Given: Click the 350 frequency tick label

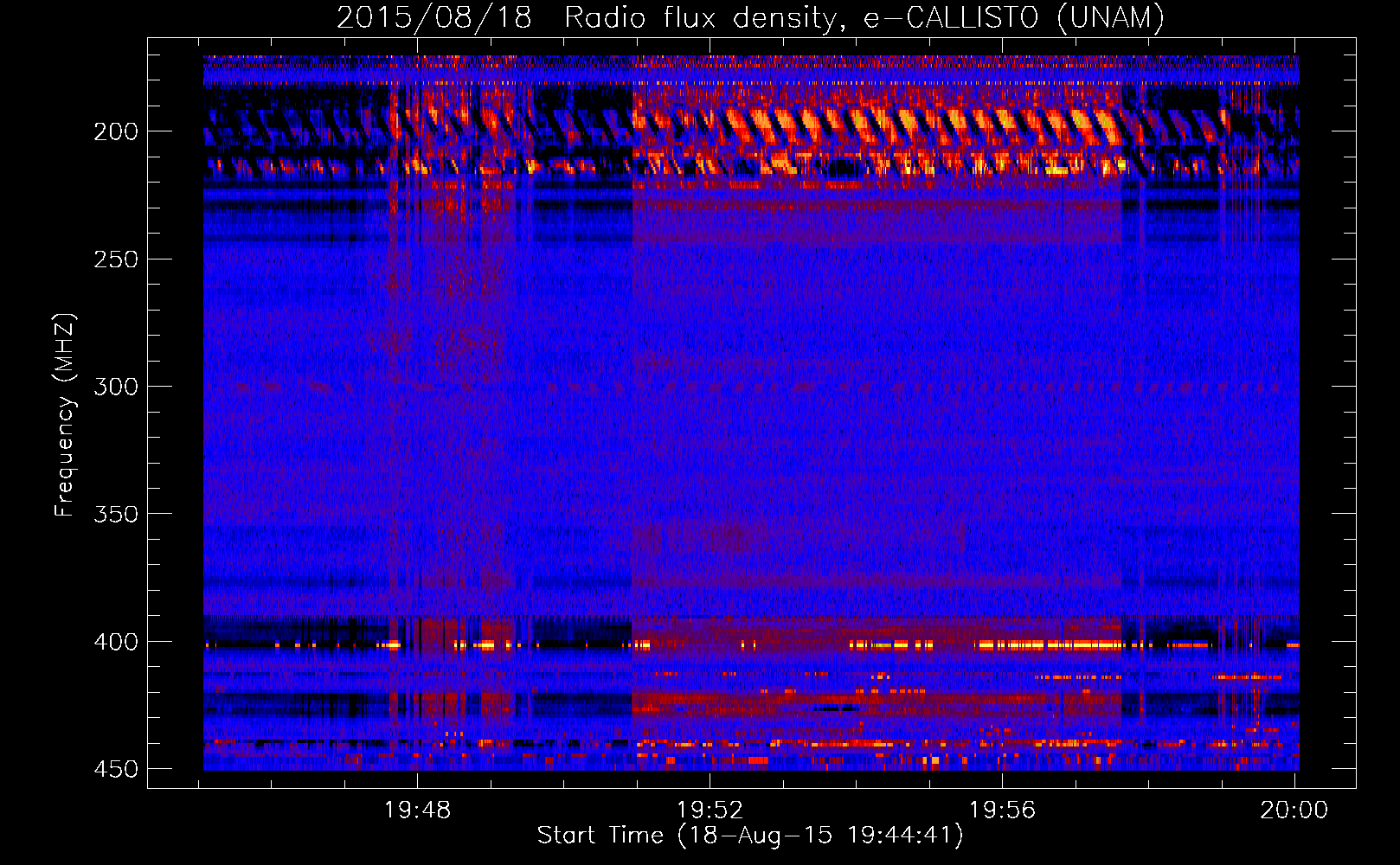Looking at the screenshot, I should tap(116, 514).
